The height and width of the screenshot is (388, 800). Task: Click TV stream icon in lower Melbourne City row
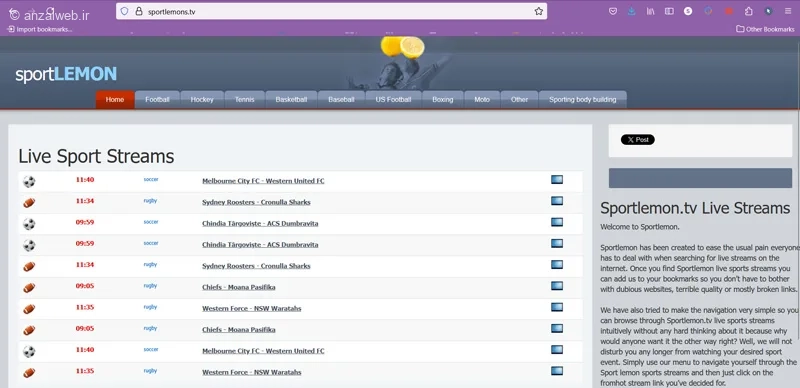(557, 349)
